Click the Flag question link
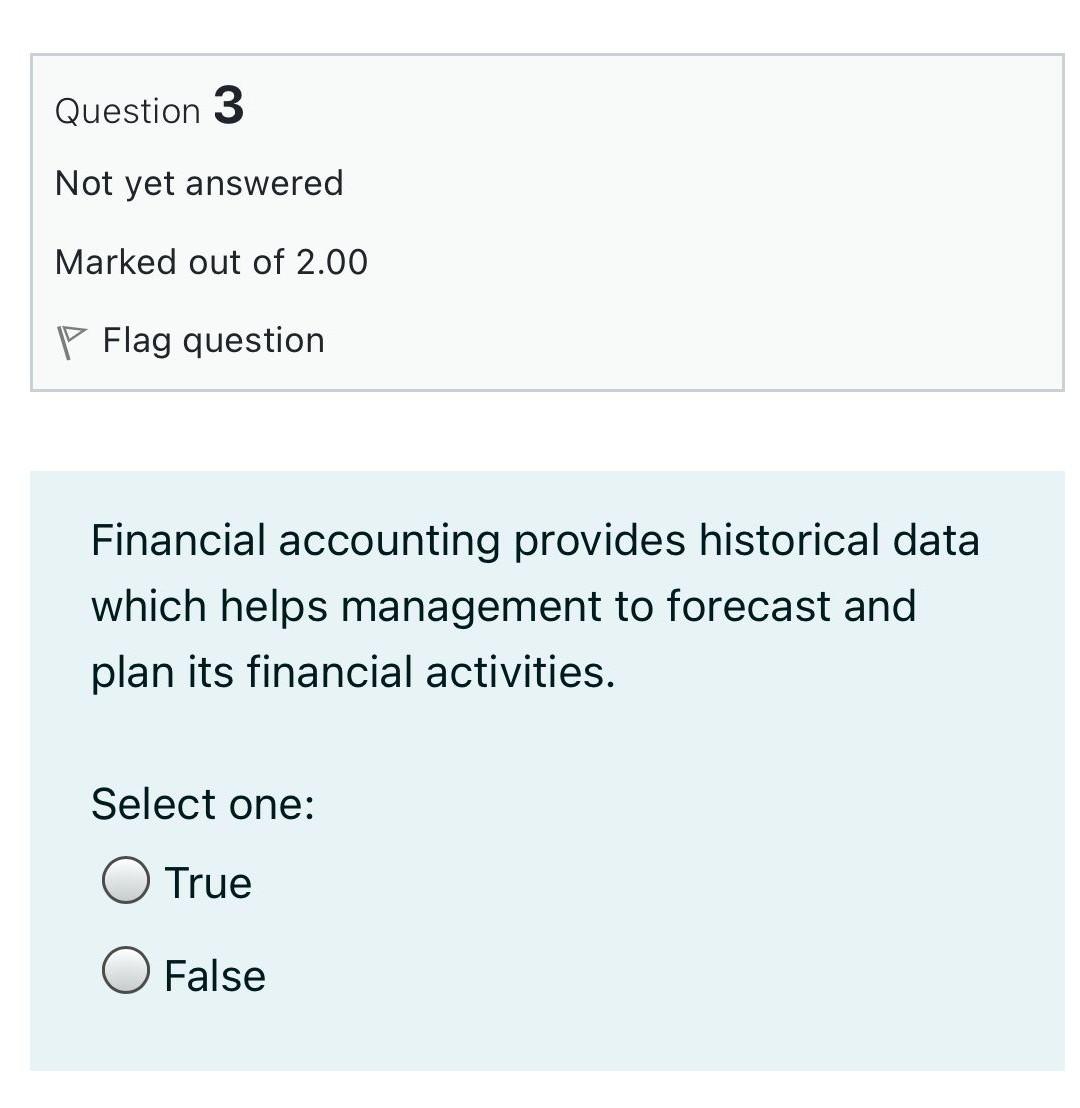The height and width of the screenshot is (1108, 1080). 212,340
